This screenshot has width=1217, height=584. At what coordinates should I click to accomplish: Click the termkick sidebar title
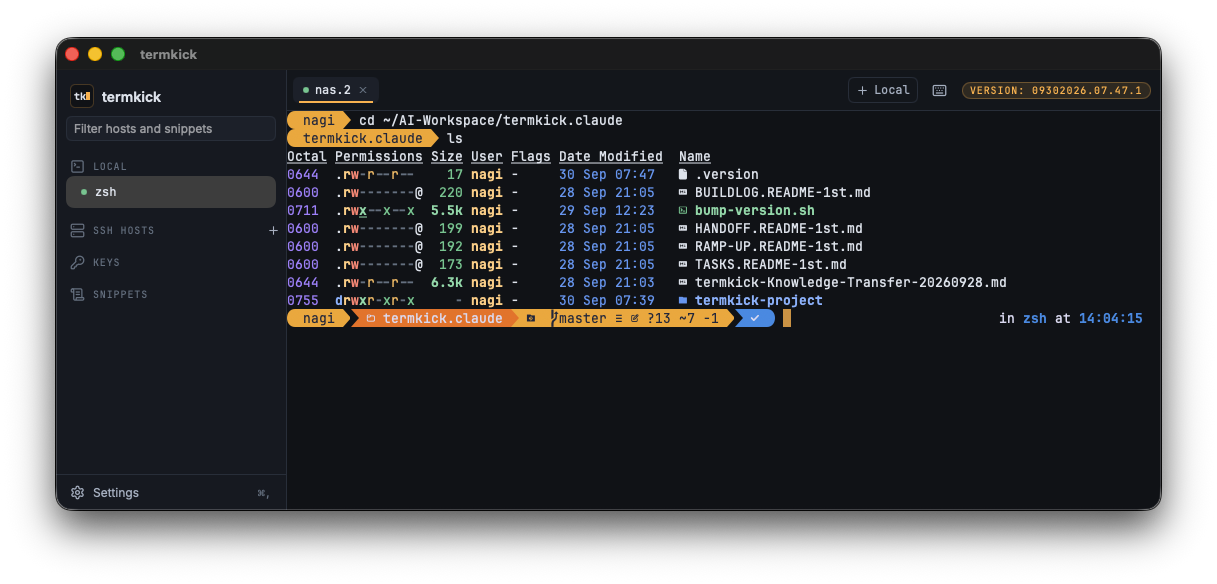point(131,97)
